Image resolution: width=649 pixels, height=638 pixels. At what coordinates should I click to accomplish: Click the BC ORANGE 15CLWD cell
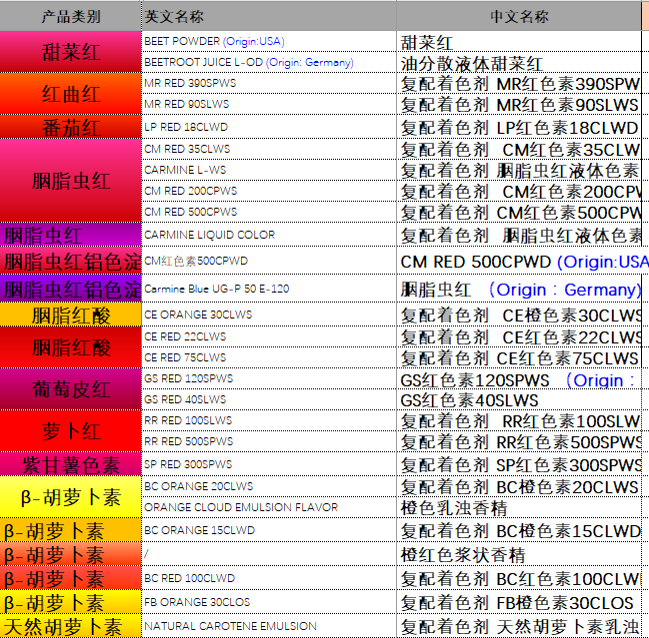tap(269, 530)
